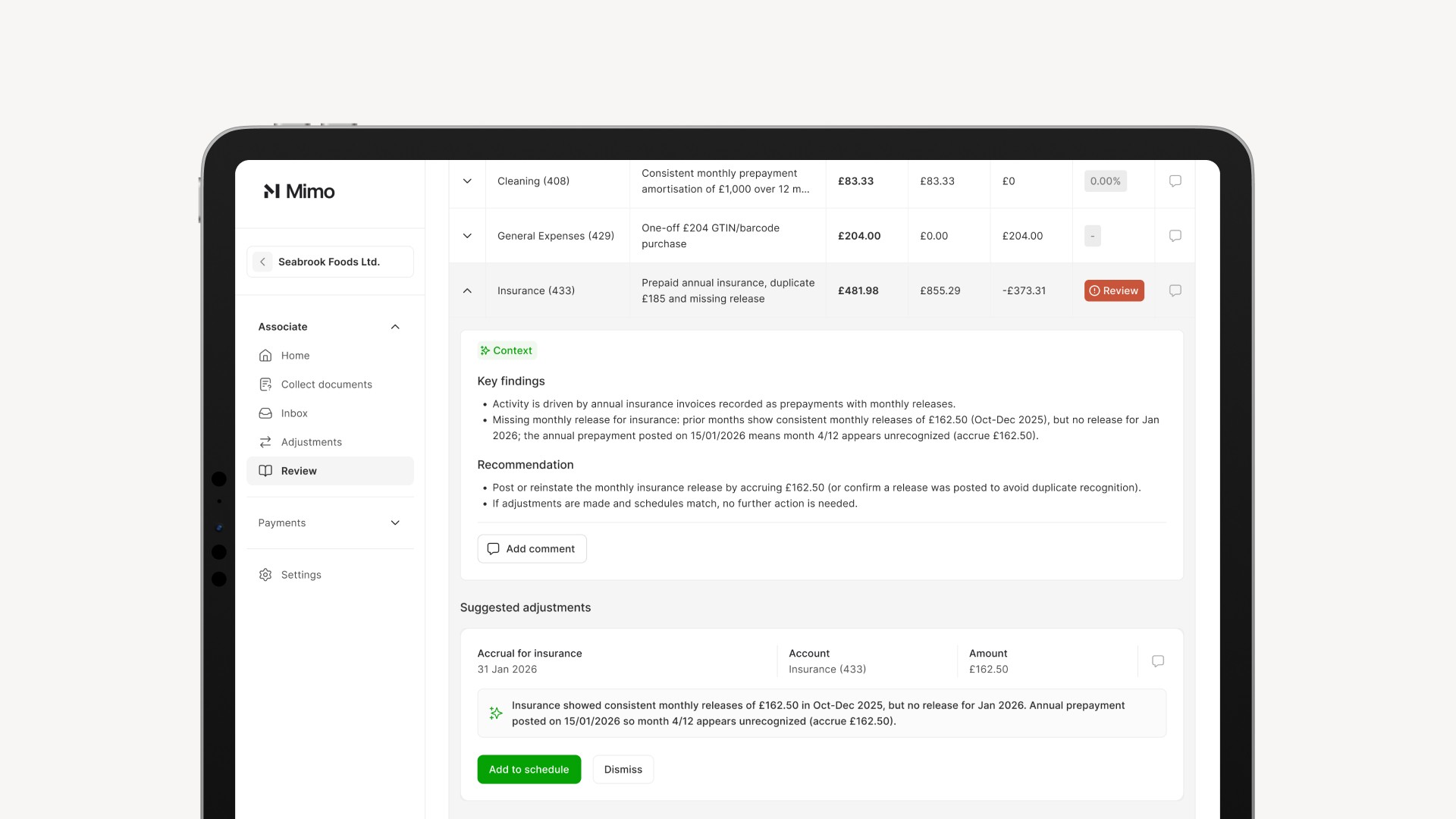Click the Settings gear icon in sidebar
1456x819 pixels.
pyautogui.click(x=265, y=575)
